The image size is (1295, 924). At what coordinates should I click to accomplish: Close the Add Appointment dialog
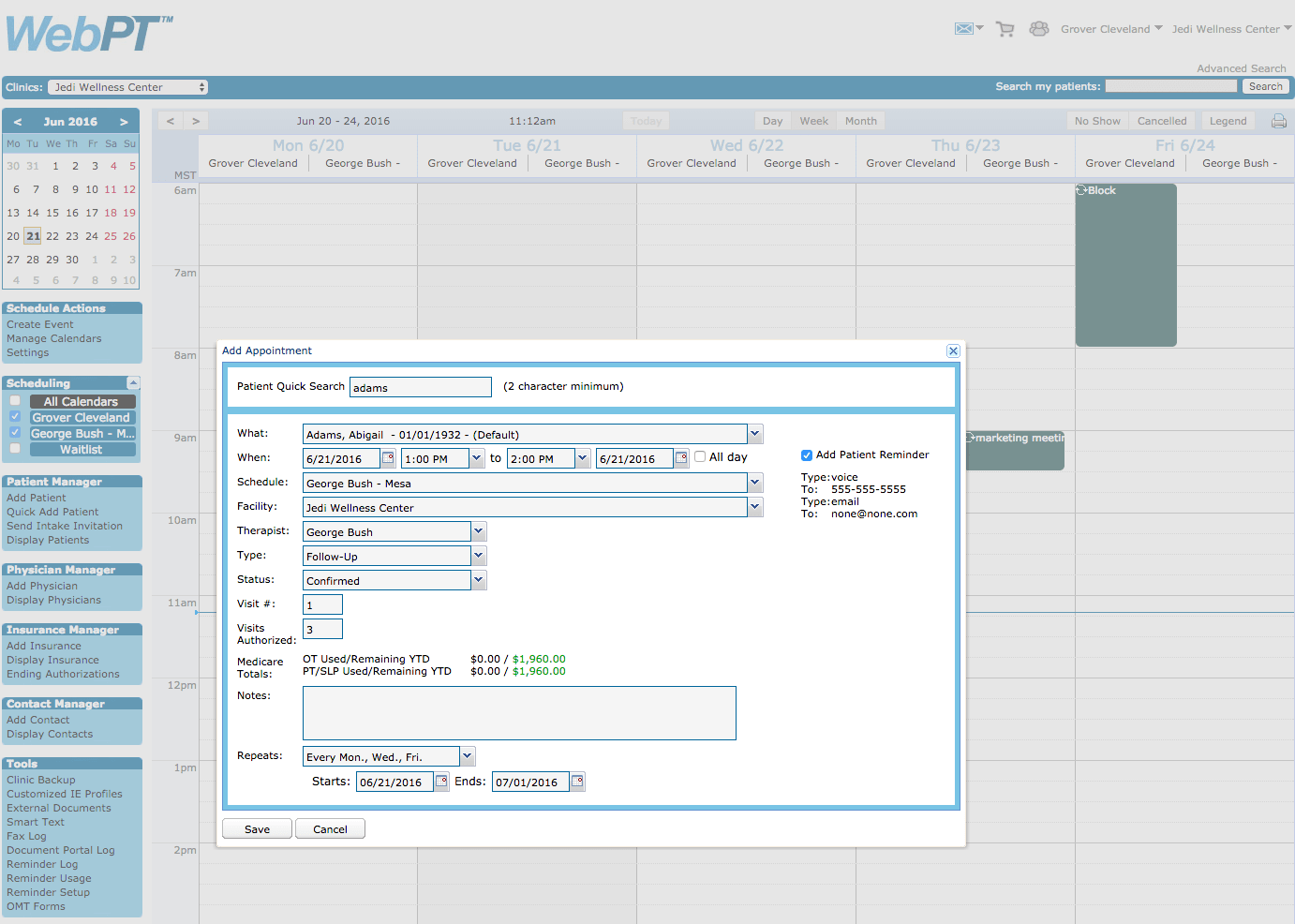tap(953, 350)
